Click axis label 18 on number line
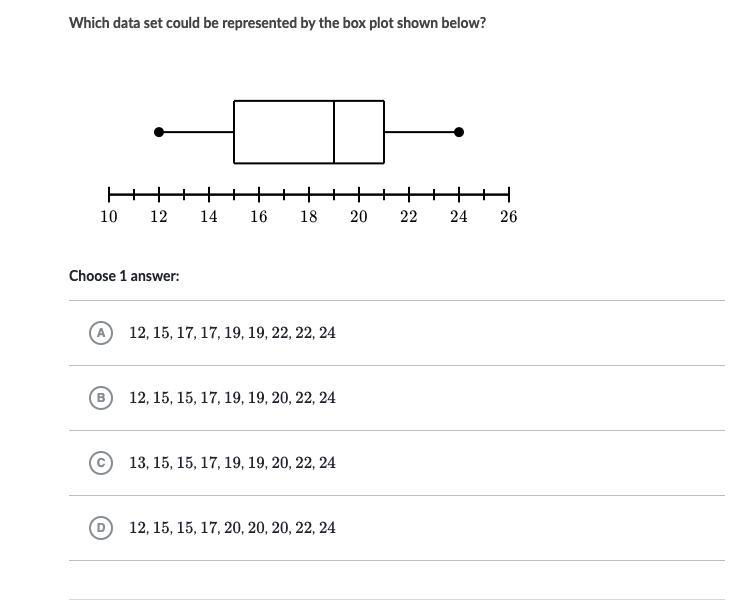 click(308, 216)
